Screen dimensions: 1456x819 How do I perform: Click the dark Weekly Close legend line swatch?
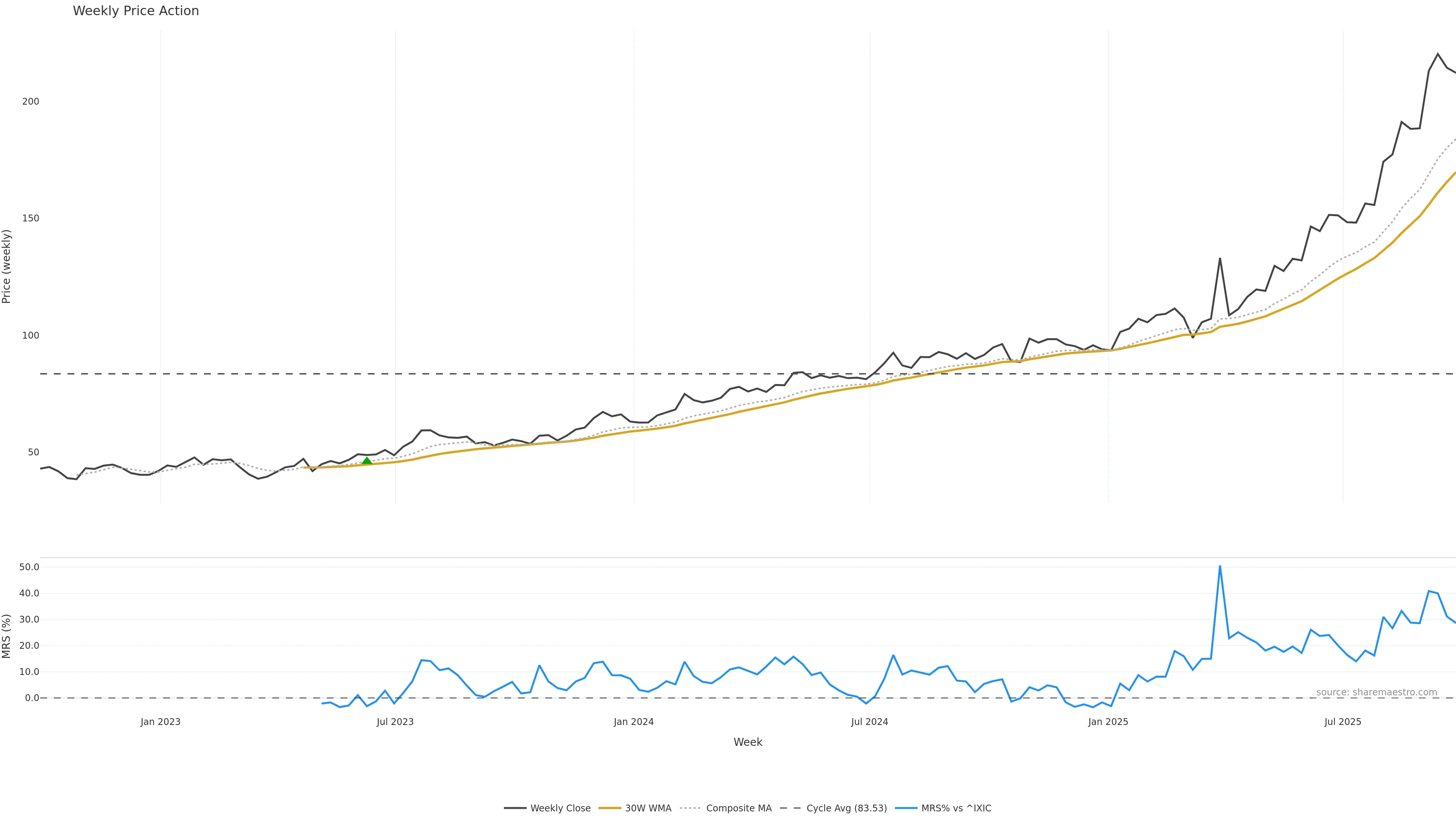[515, 808]
